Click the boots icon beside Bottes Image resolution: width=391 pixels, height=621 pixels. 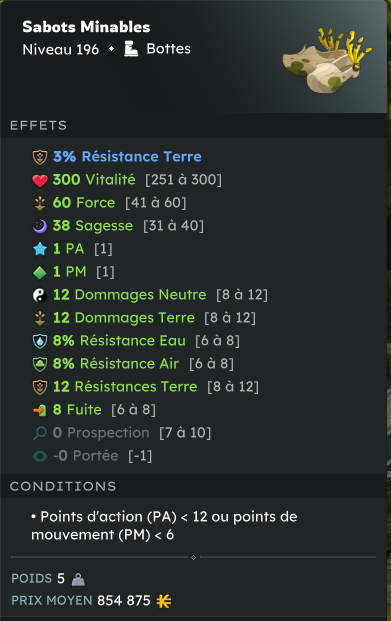coord(131,49)
